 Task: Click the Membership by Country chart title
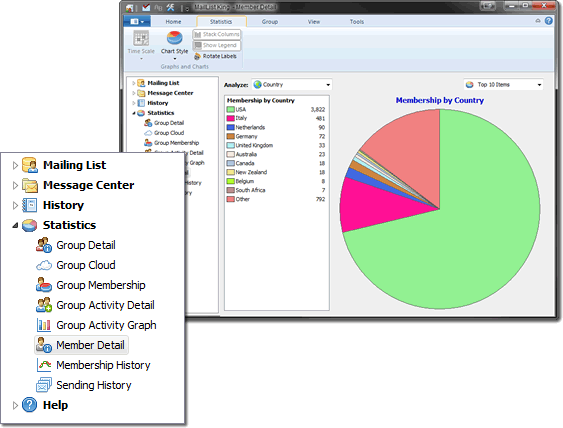[x=439, y=101]
